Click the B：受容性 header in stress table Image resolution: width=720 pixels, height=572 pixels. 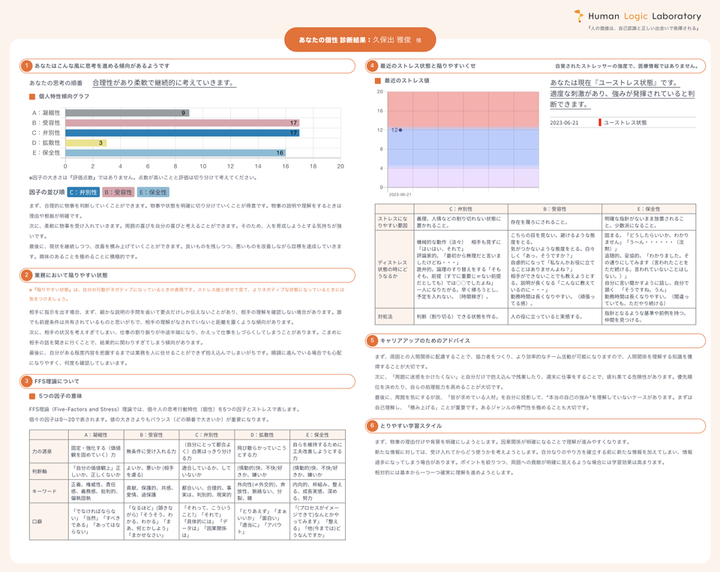[555, 209]
